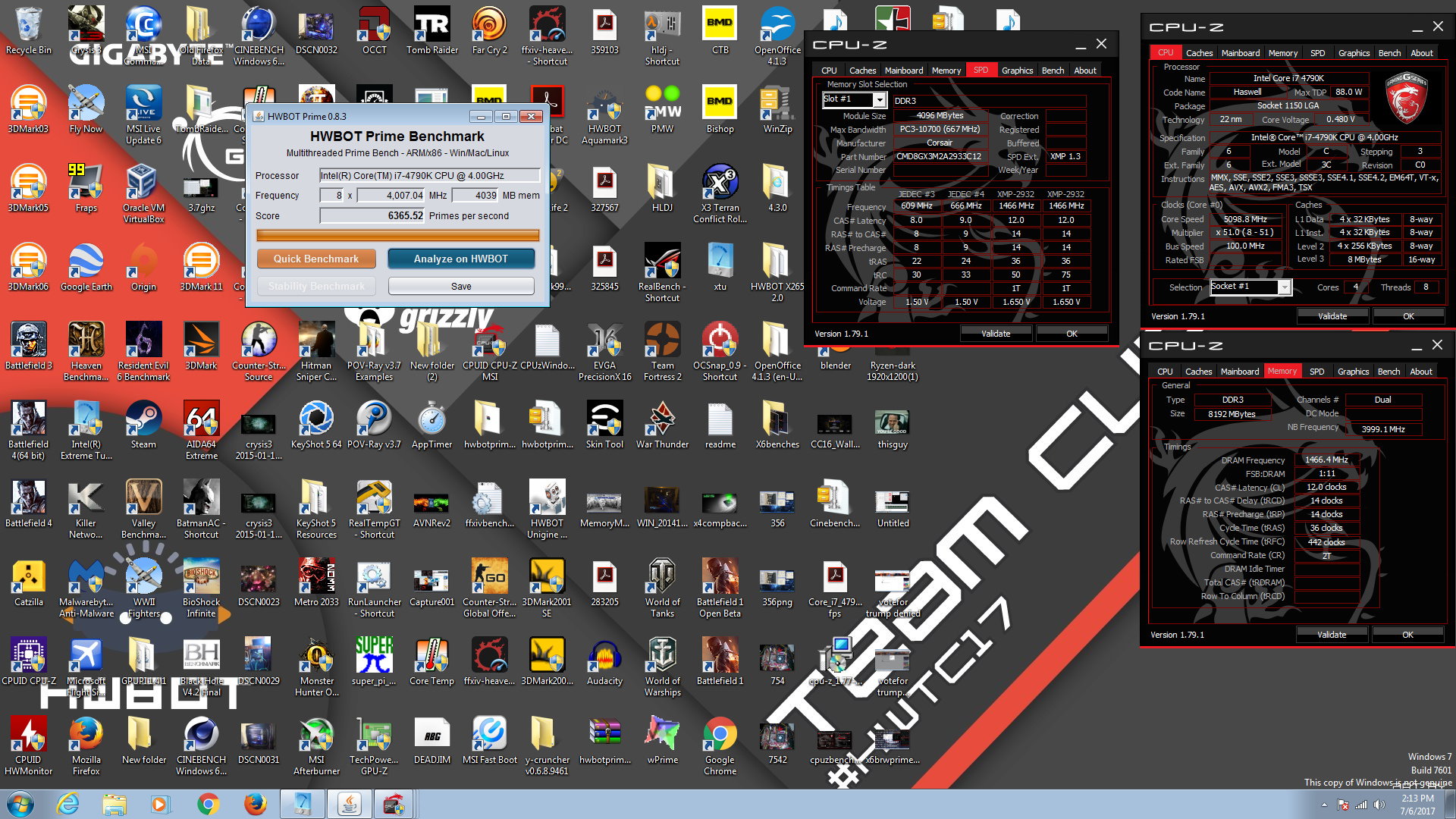
Task: Open Firefox from the taskbar
Action: click(255, 804)
